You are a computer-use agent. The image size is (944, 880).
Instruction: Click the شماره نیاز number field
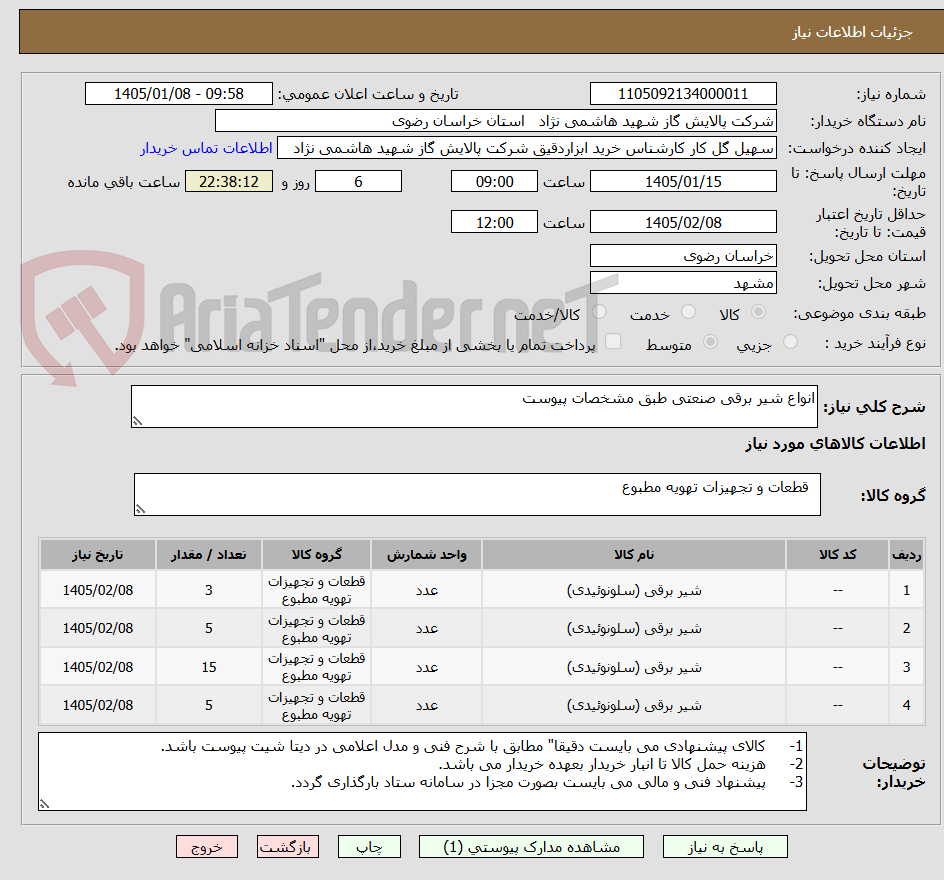683,94
